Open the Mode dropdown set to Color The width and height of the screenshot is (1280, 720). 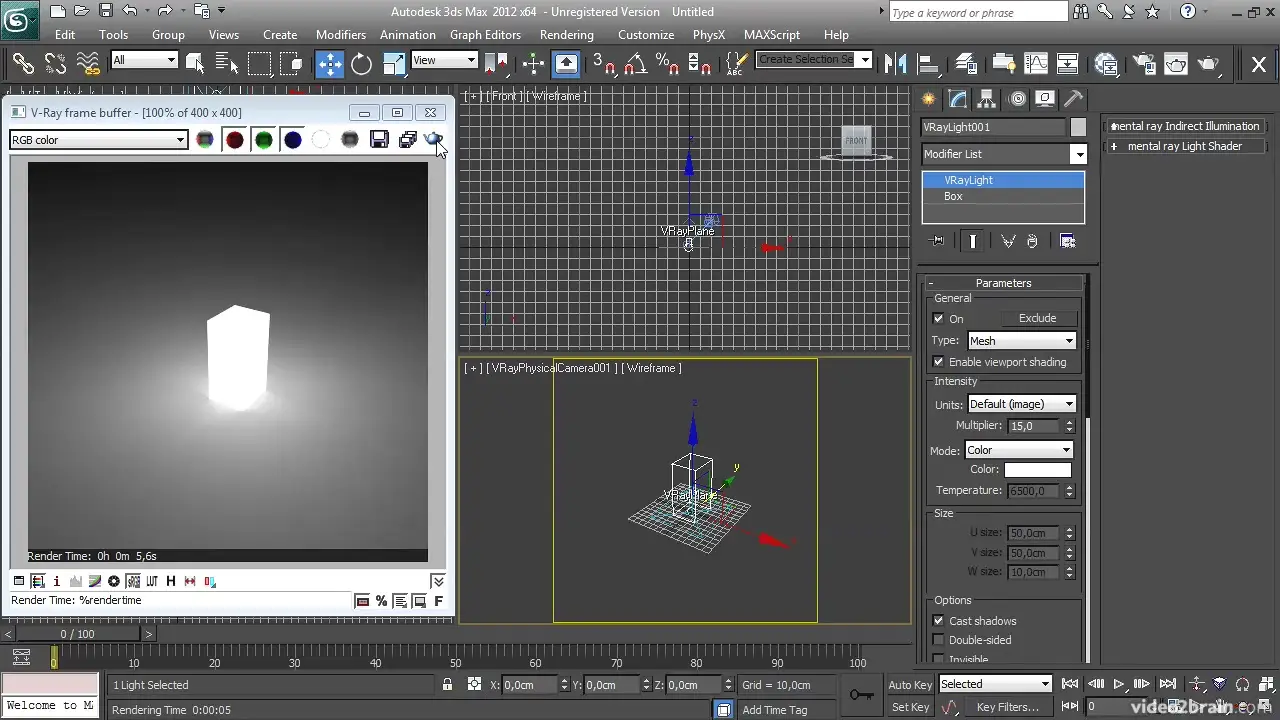1019,450
